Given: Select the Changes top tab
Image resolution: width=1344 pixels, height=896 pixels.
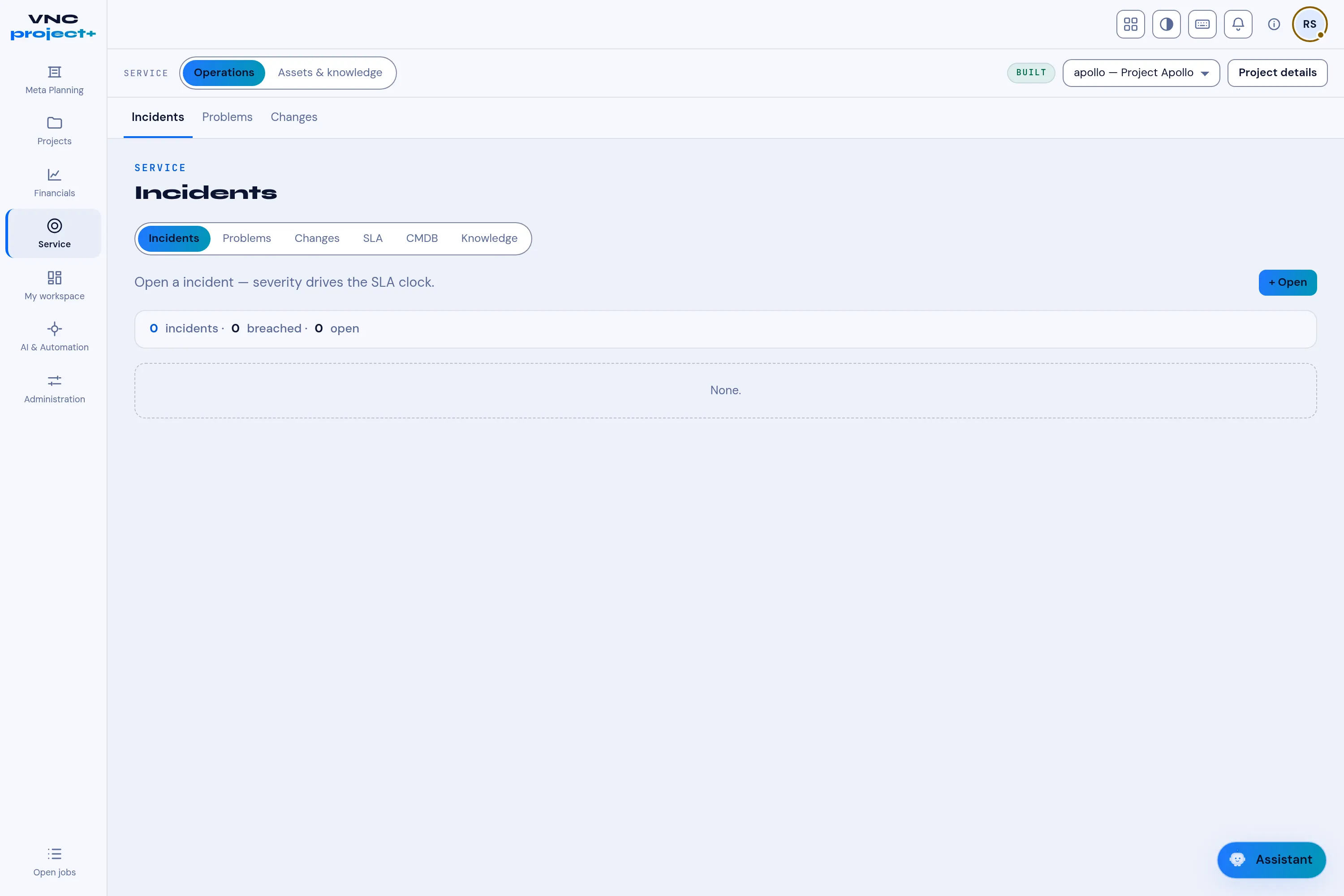Looking at the screenshot, I should 294,117.
